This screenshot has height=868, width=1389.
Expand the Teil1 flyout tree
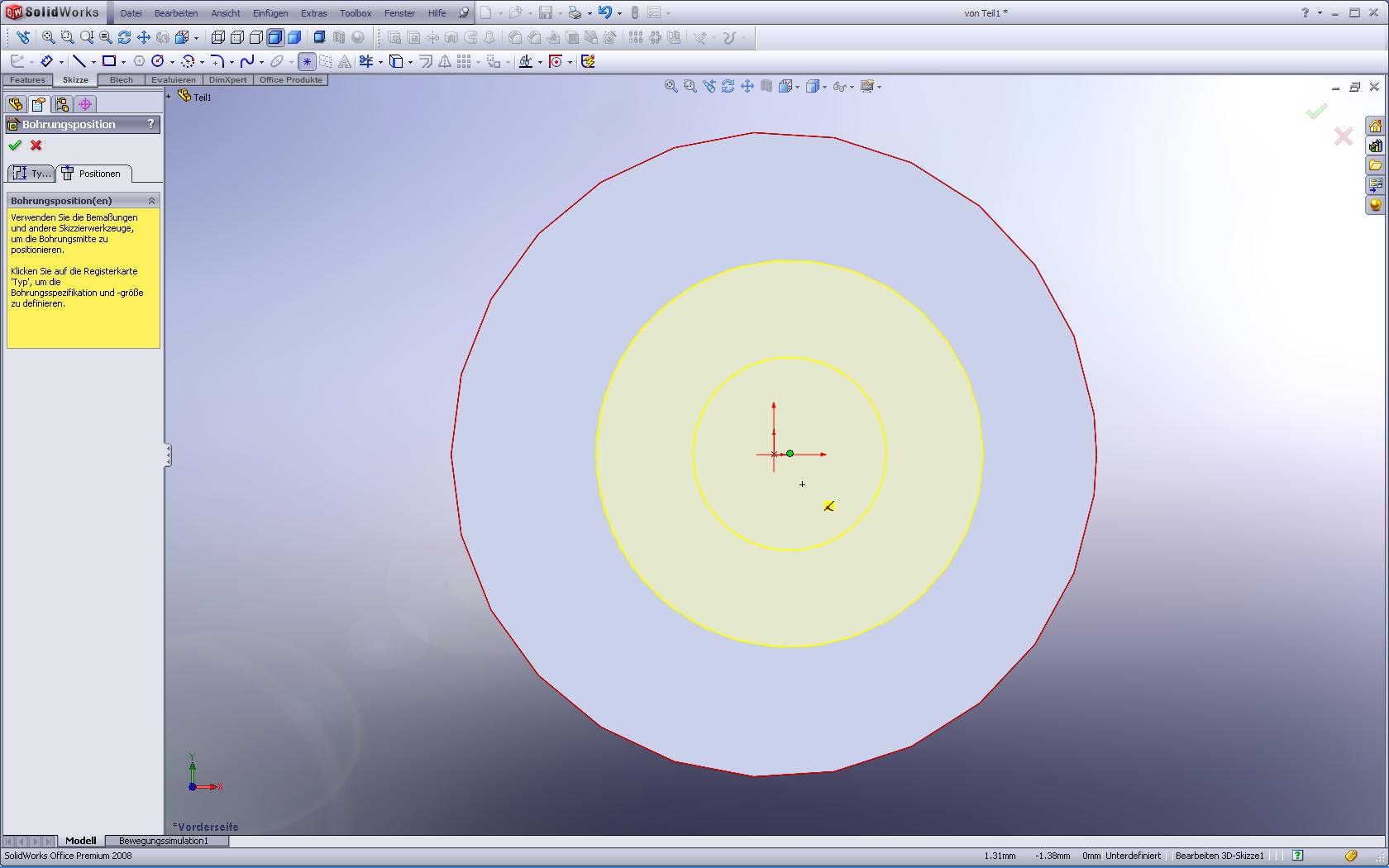pyautogui.click(x=169, y=97)
